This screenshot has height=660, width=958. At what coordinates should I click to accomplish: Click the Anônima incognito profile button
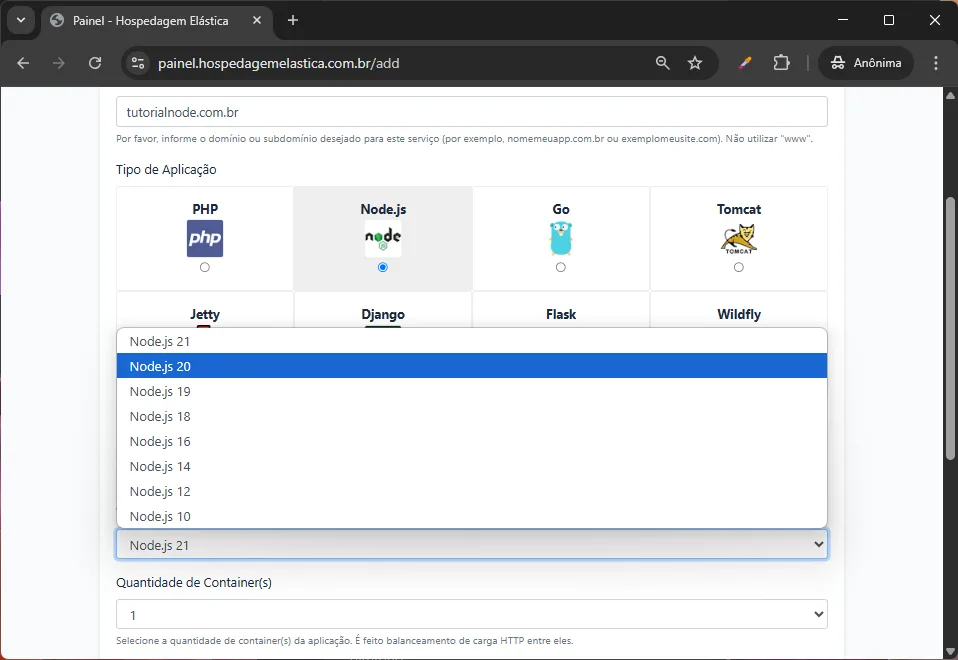tap(866, 63)
